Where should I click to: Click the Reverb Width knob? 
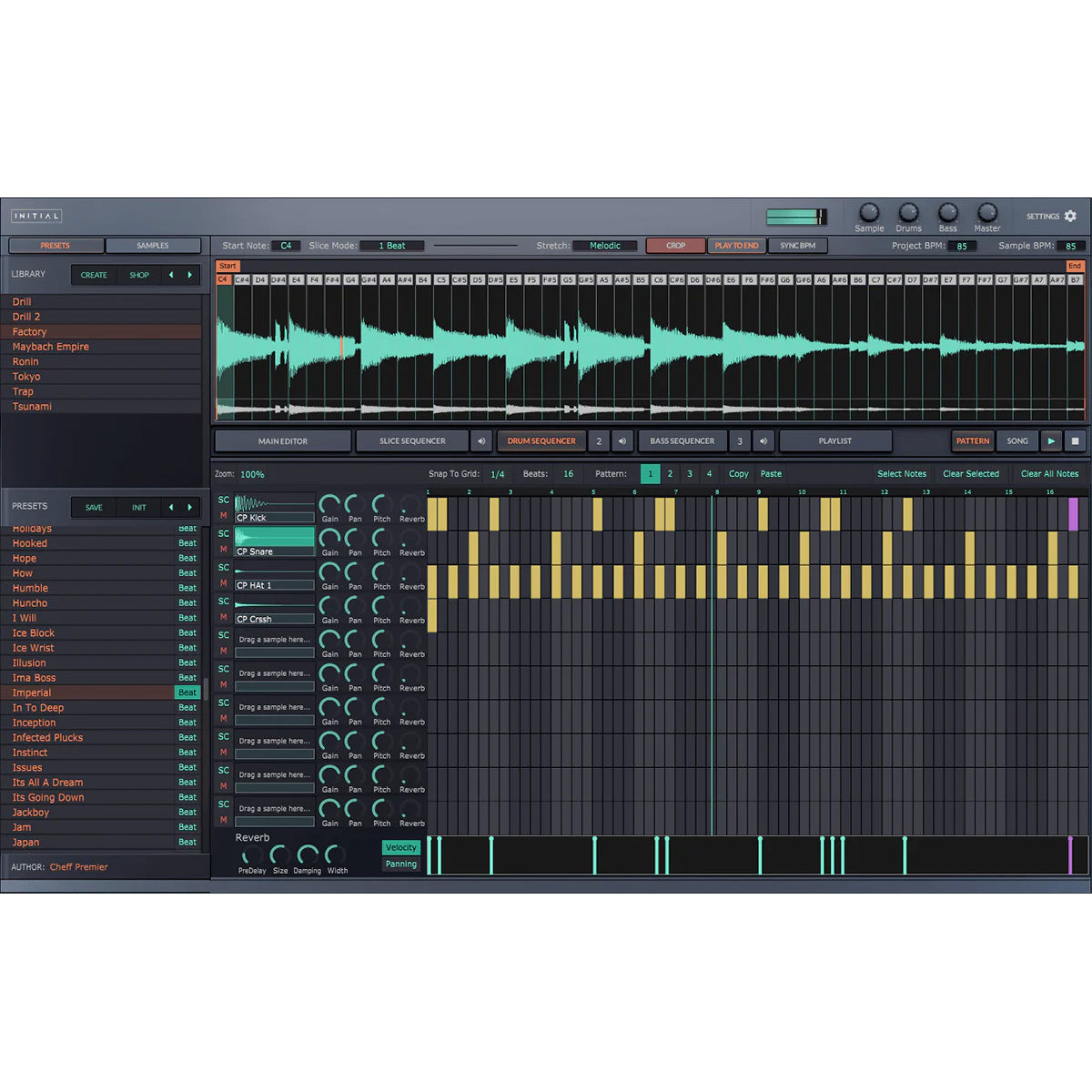336,854
